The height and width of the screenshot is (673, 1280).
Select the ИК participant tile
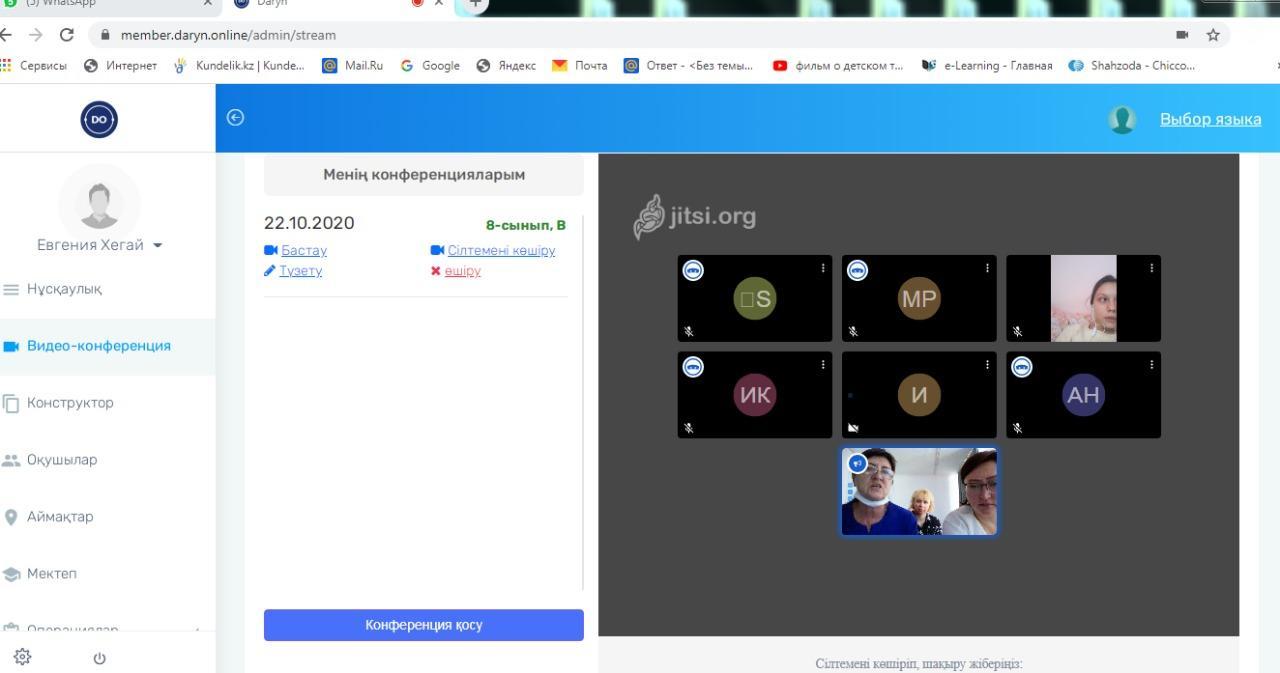[x=755, y=395]
